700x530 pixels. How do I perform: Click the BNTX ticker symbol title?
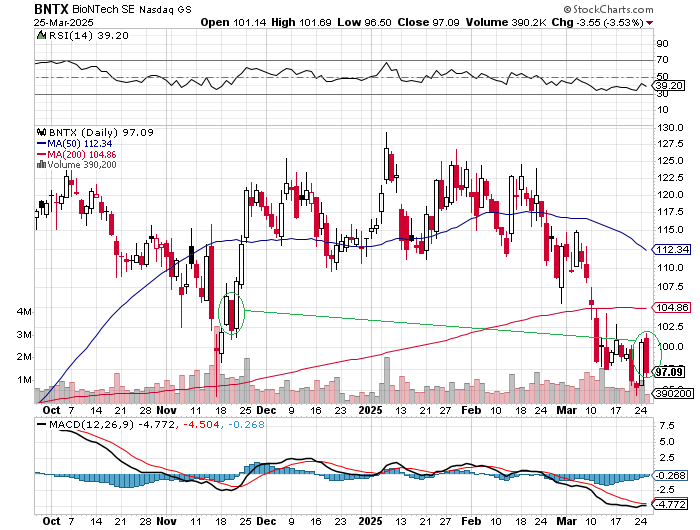pyautogui.click(x=51, y=8)
